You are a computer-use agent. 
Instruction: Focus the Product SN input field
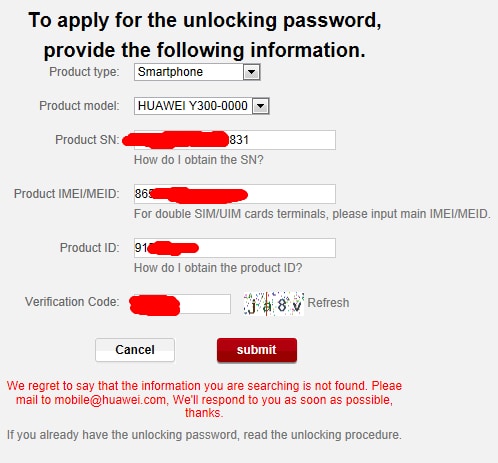point(235,140)
